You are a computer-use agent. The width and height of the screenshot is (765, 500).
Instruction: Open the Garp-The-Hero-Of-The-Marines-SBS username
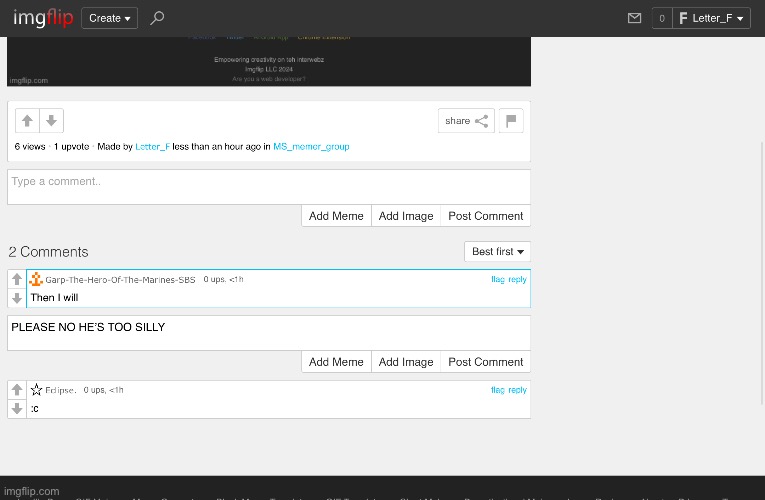coord(120,280)
